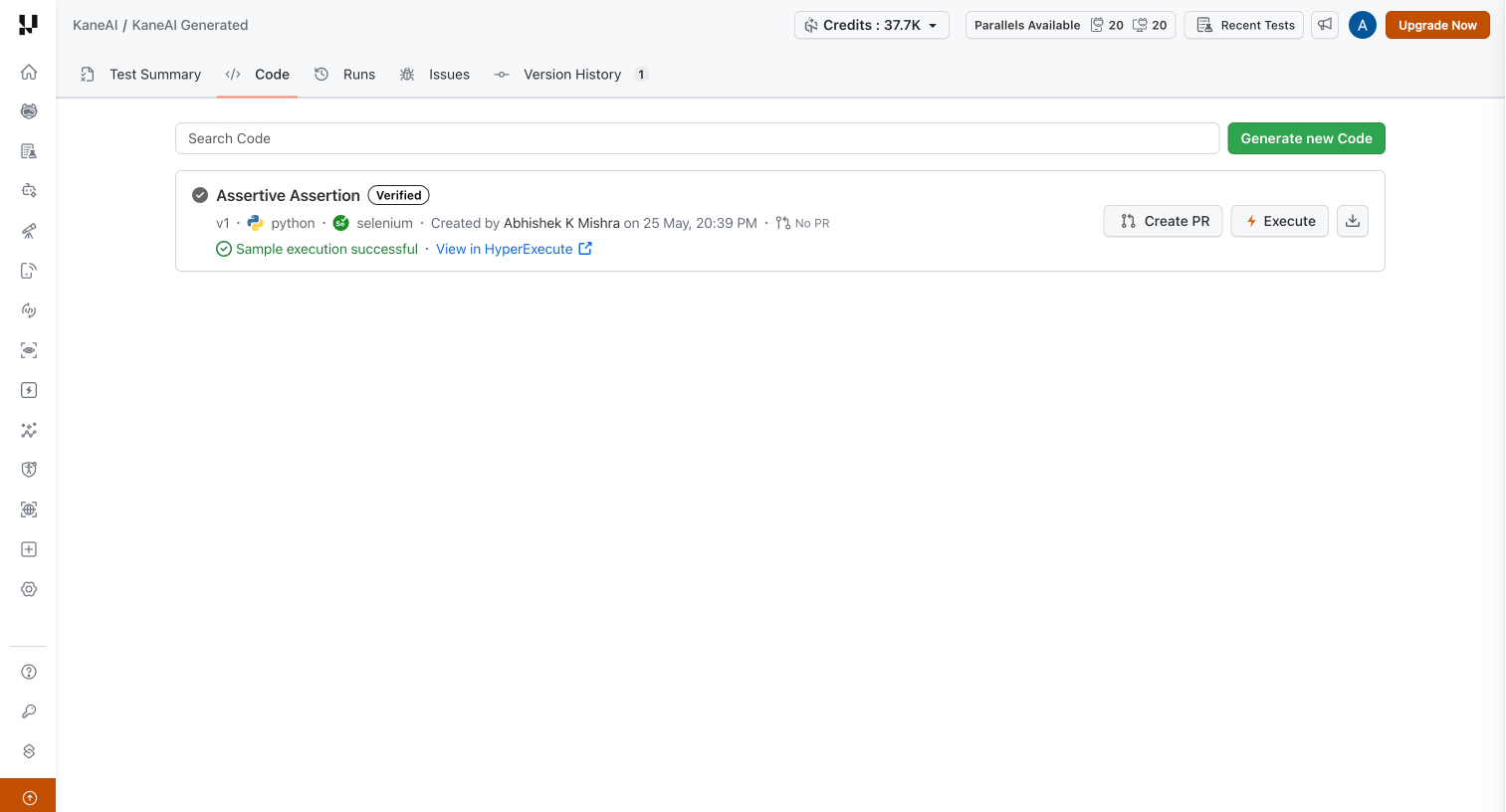The width and height of the screenshot is (1506, 812).
Task: Click the v1 version label
Action: pyautogui.click(x=223, y=223)
